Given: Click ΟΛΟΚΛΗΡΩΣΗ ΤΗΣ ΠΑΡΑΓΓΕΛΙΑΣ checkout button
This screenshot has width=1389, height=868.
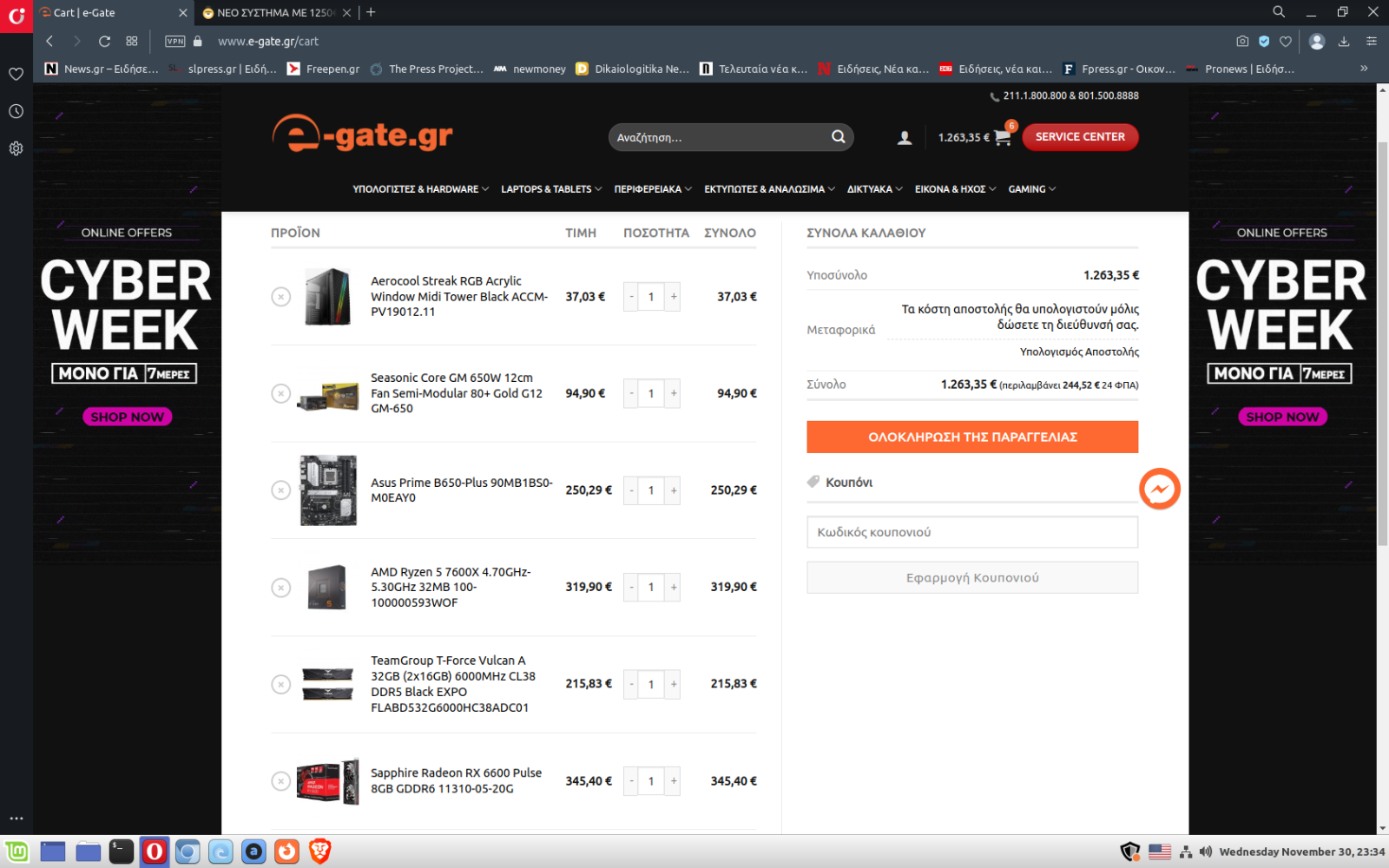Looking at the screenshot, I should click(x=972, y=437).
